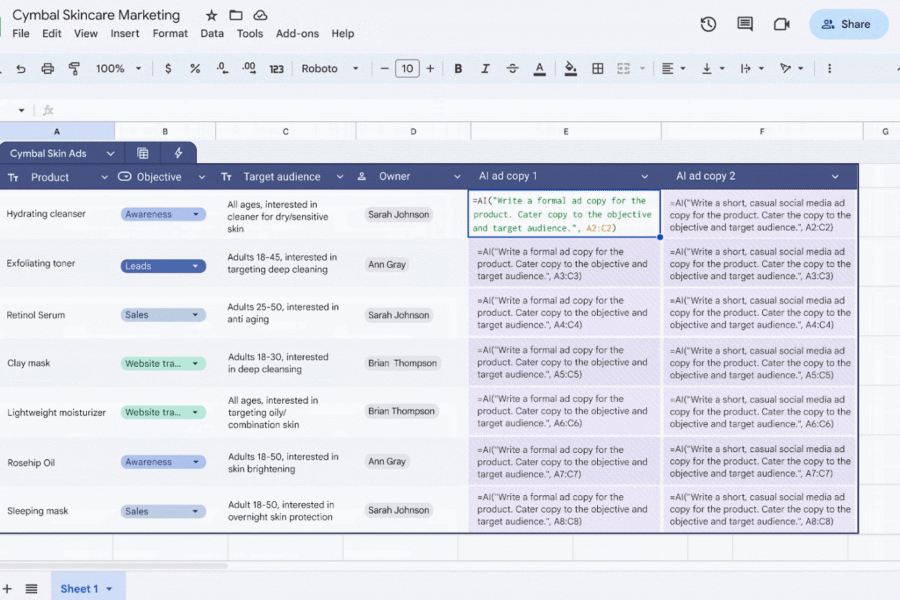The image size is (900, 600).
Task: Open Leads objective chip for Exfoliating toner
Action: coord(163,266)
